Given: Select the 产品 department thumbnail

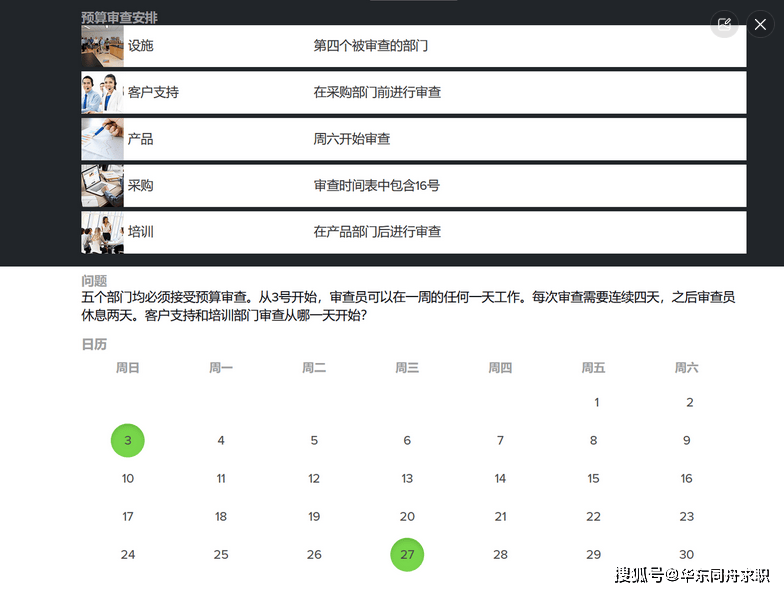Looking at the screenshot, I should 102,139.
